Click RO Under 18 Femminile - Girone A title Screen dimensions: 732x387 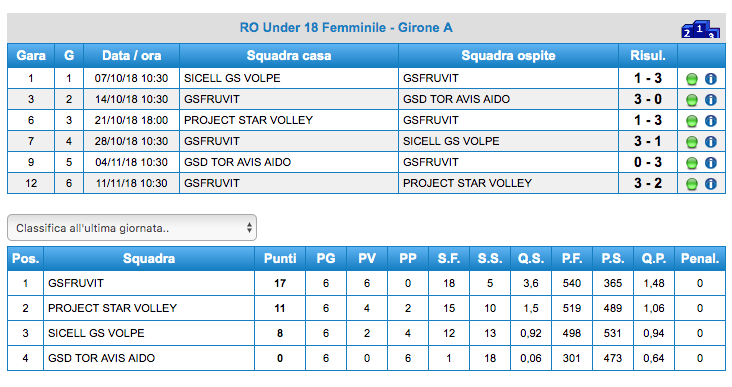346,28
